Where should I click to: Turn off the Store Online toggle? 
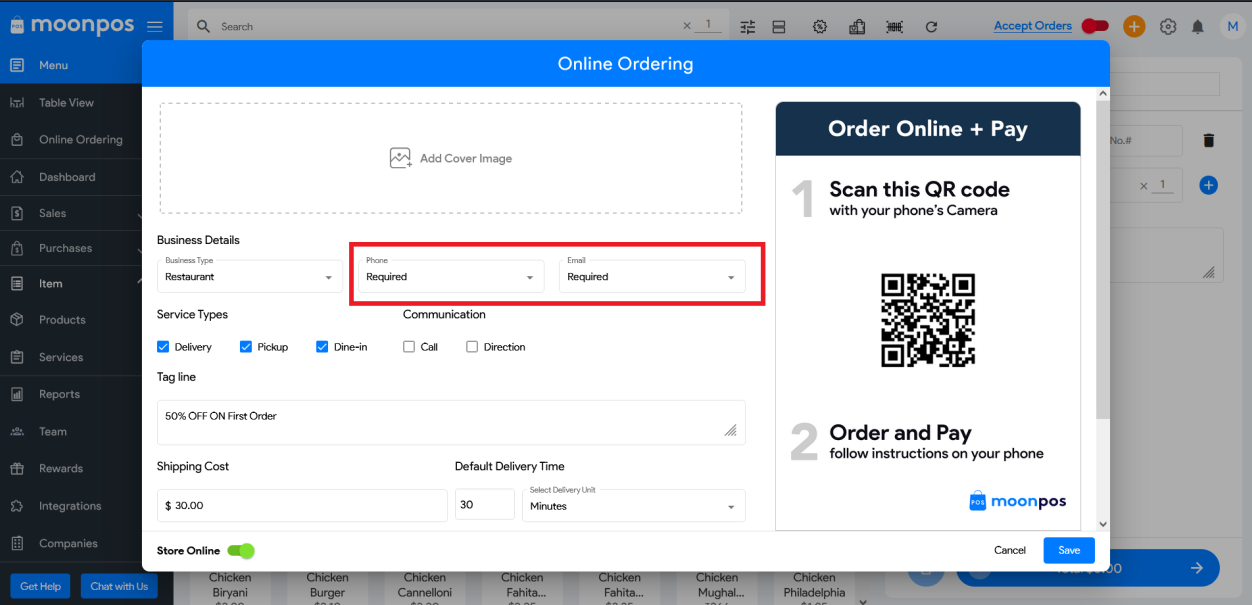(x=241, y=550)
